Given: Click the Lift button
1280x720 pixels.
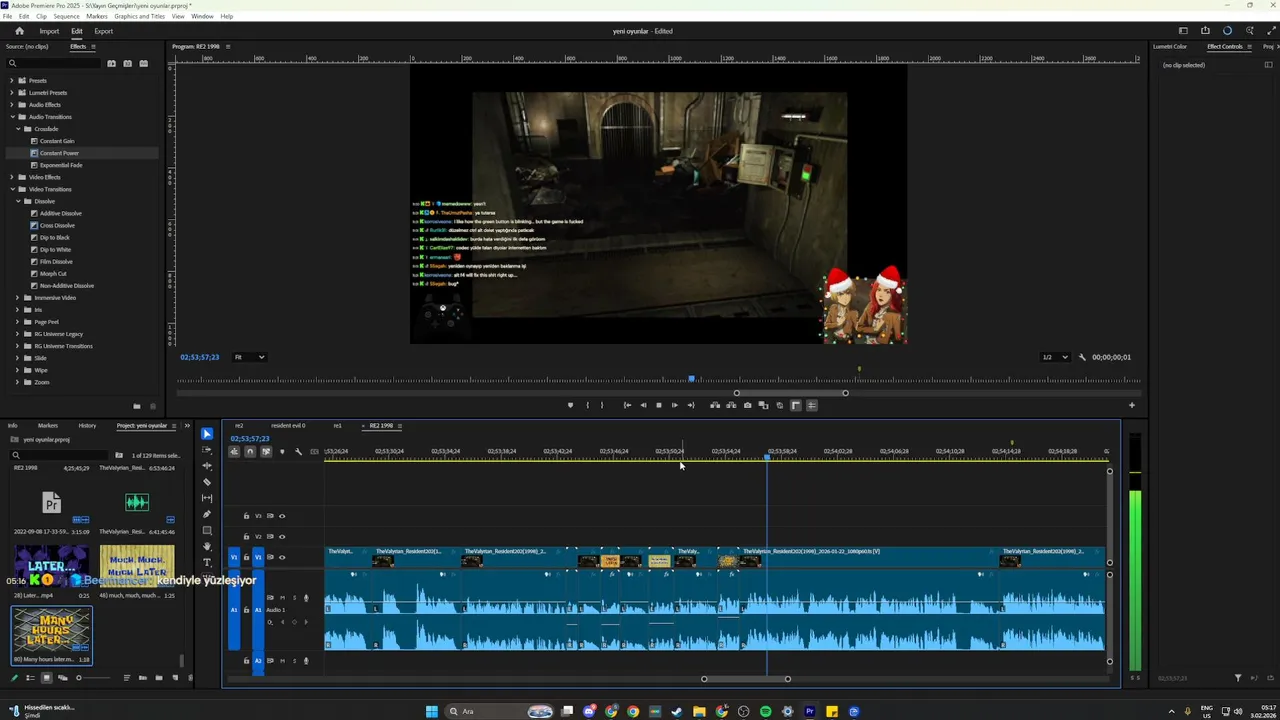Looking at the screenshot, I should tap(715, 405).
